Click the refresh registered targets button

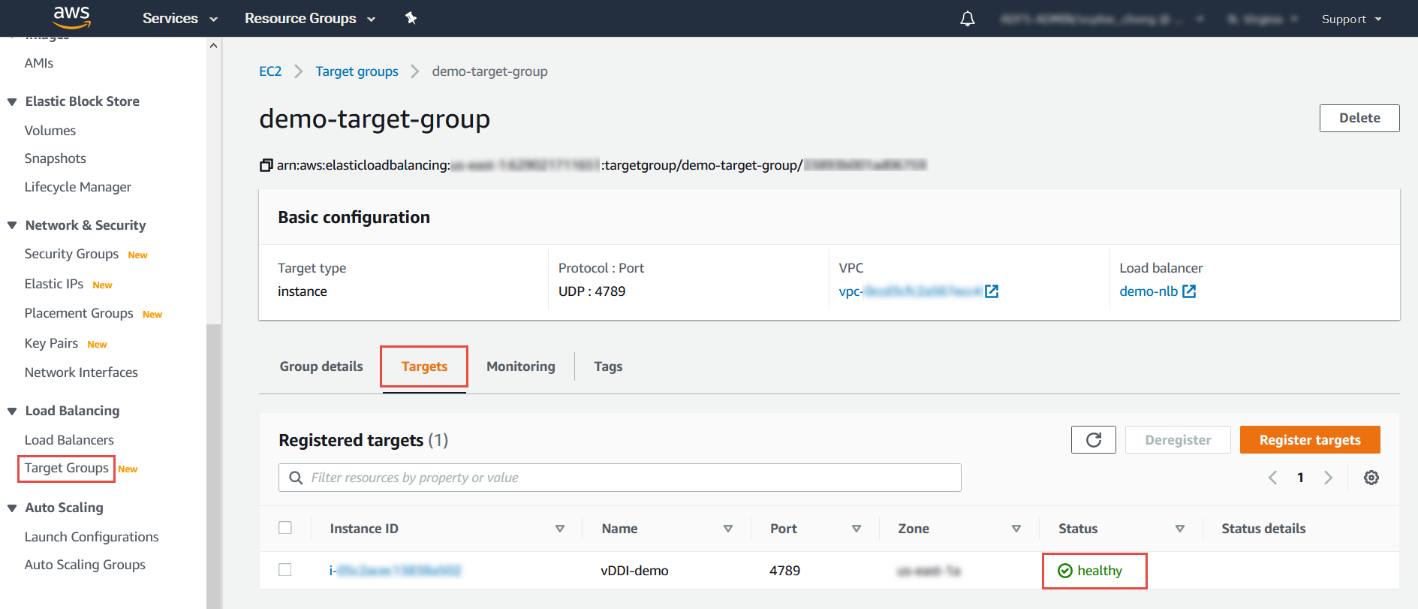point(1093,440)
